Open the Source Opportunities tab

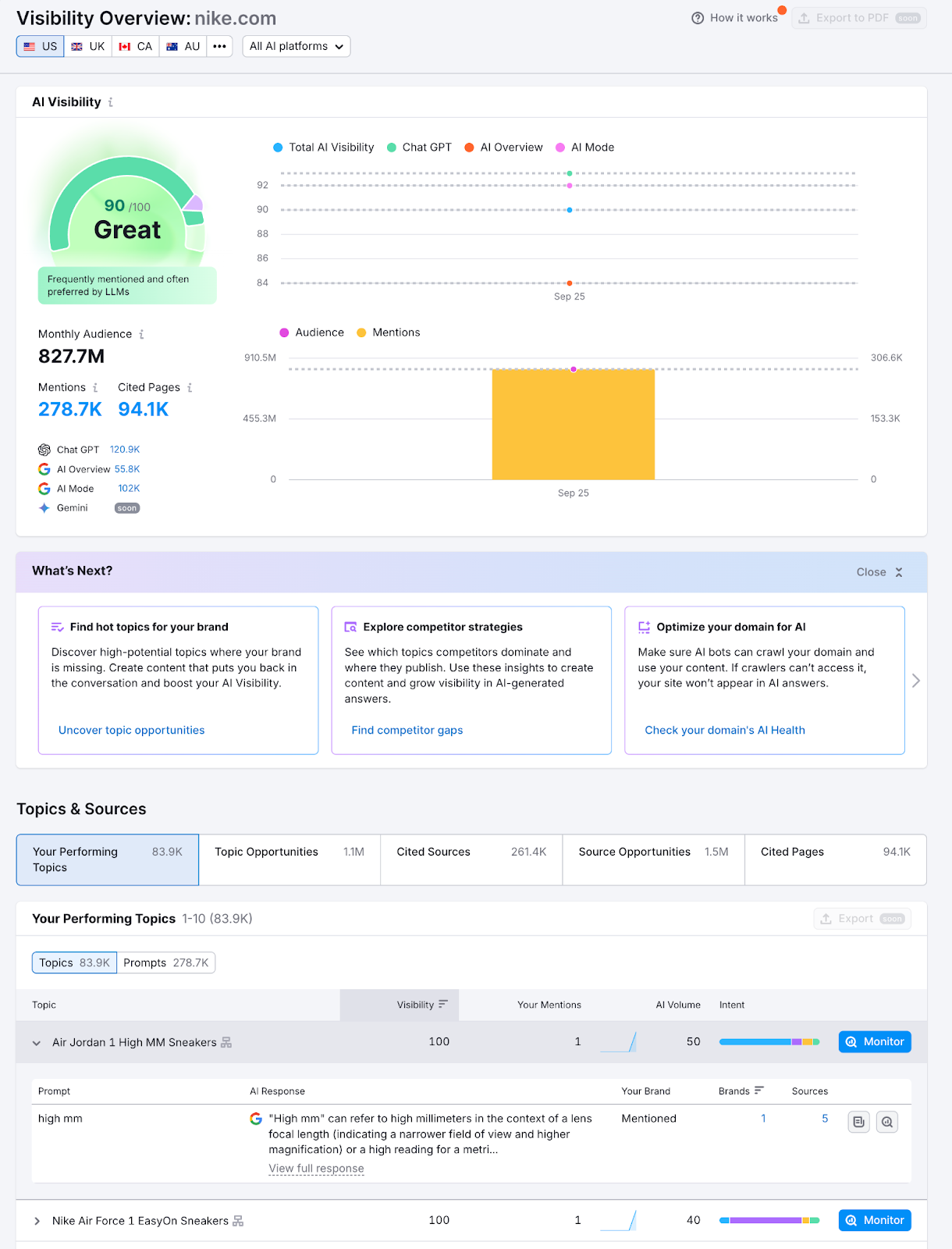point(654,859)
